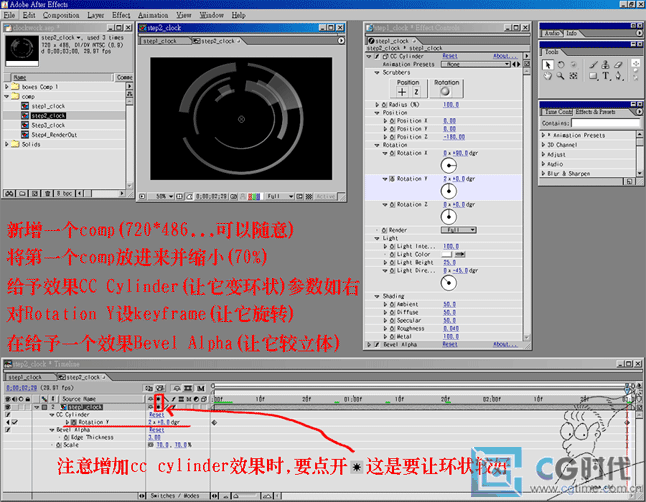This screenshot has width=646, height=502.
Task: Click About link for CC Cylinder
Action: 505,56
